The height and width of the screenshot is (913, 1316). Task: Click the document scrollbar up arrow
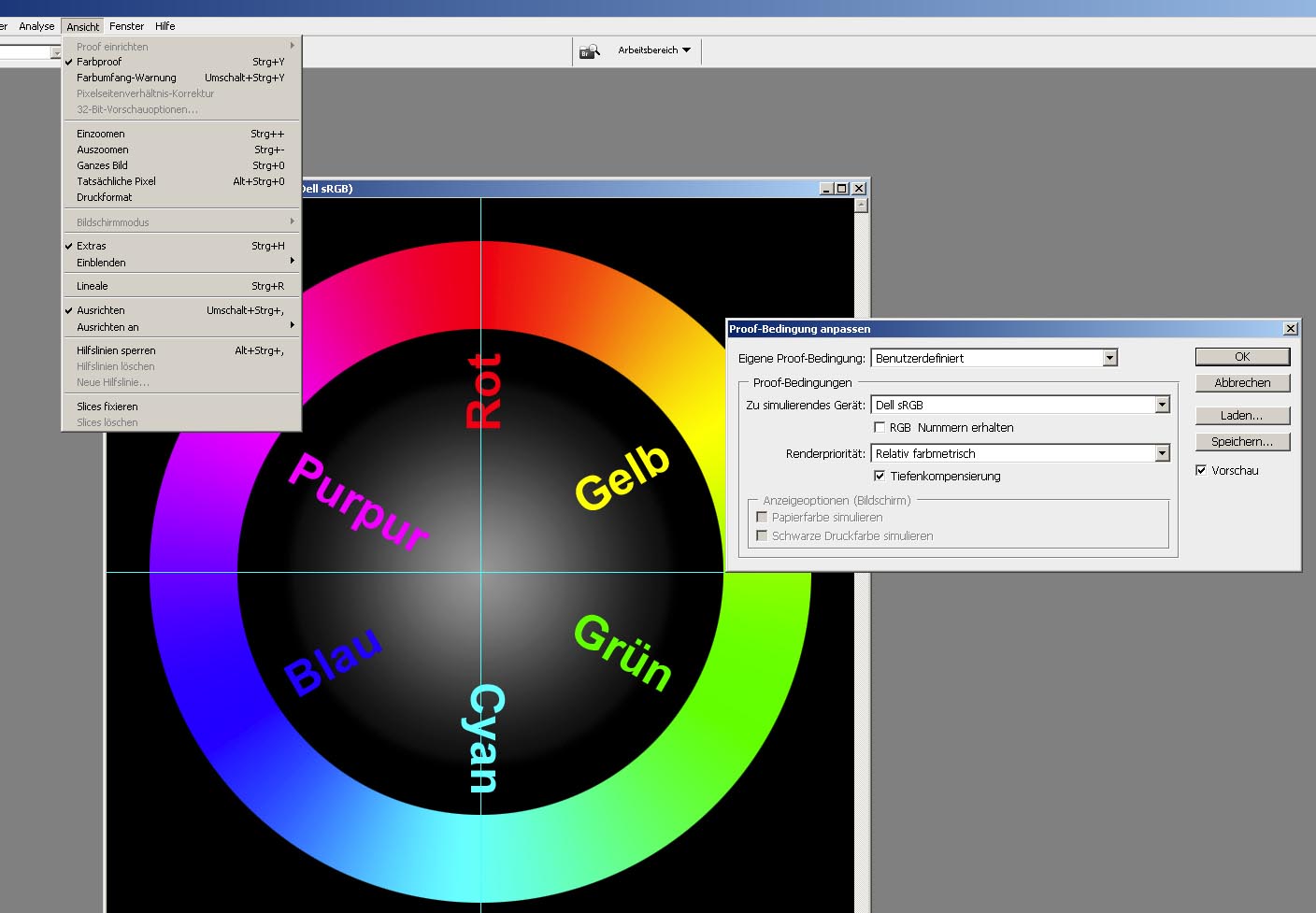coord(861,206)
